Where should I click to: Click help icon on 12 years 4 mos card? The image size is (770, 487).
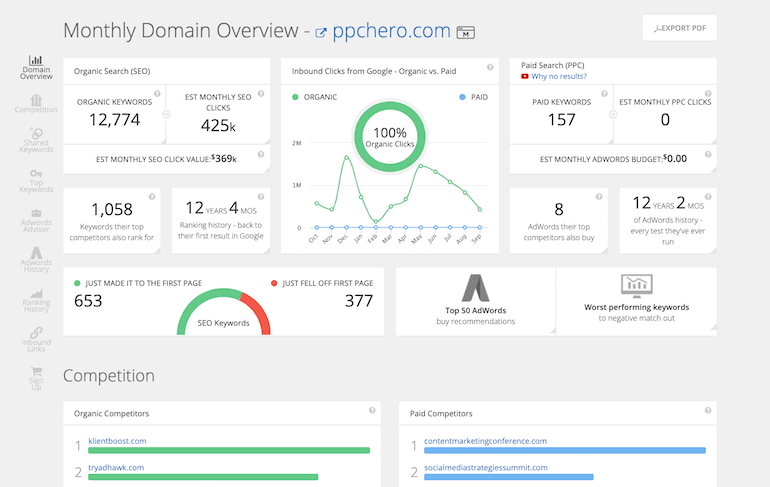click(x=261, y=196)
